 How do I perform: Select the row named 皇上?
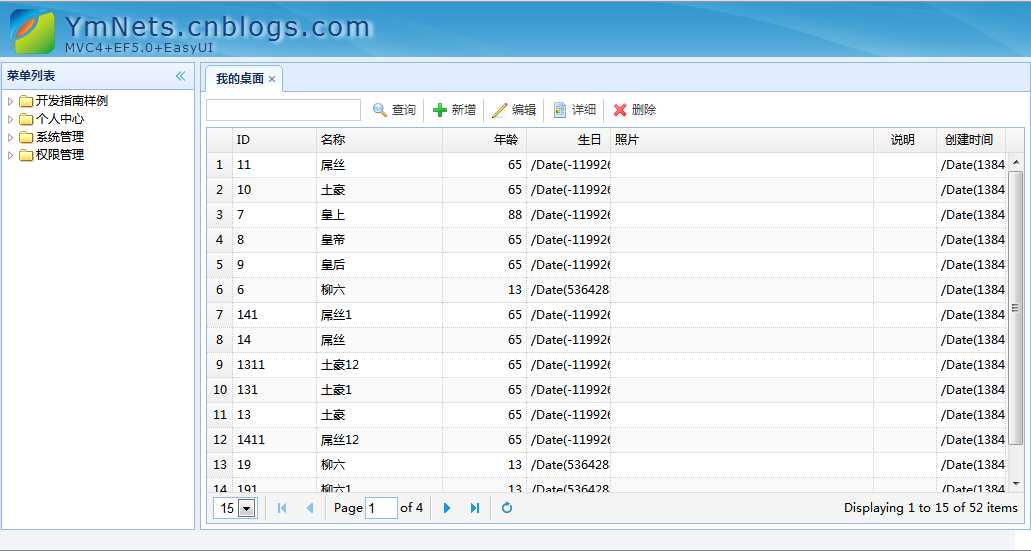pyautogui.click(x=606, y=215)
